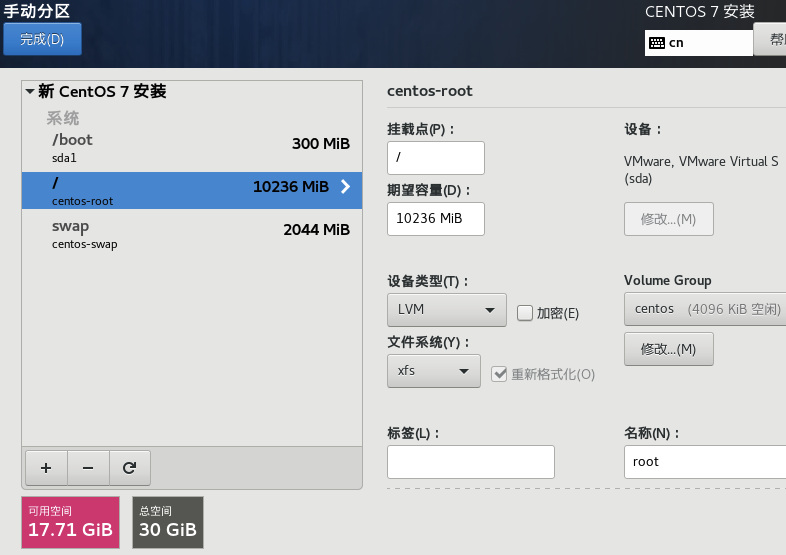Click the 总空间 30 GiB box

[168, 522]
